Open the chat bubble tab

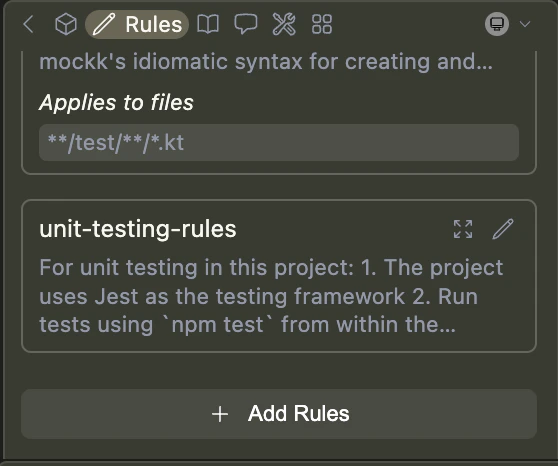pos(246,24)
